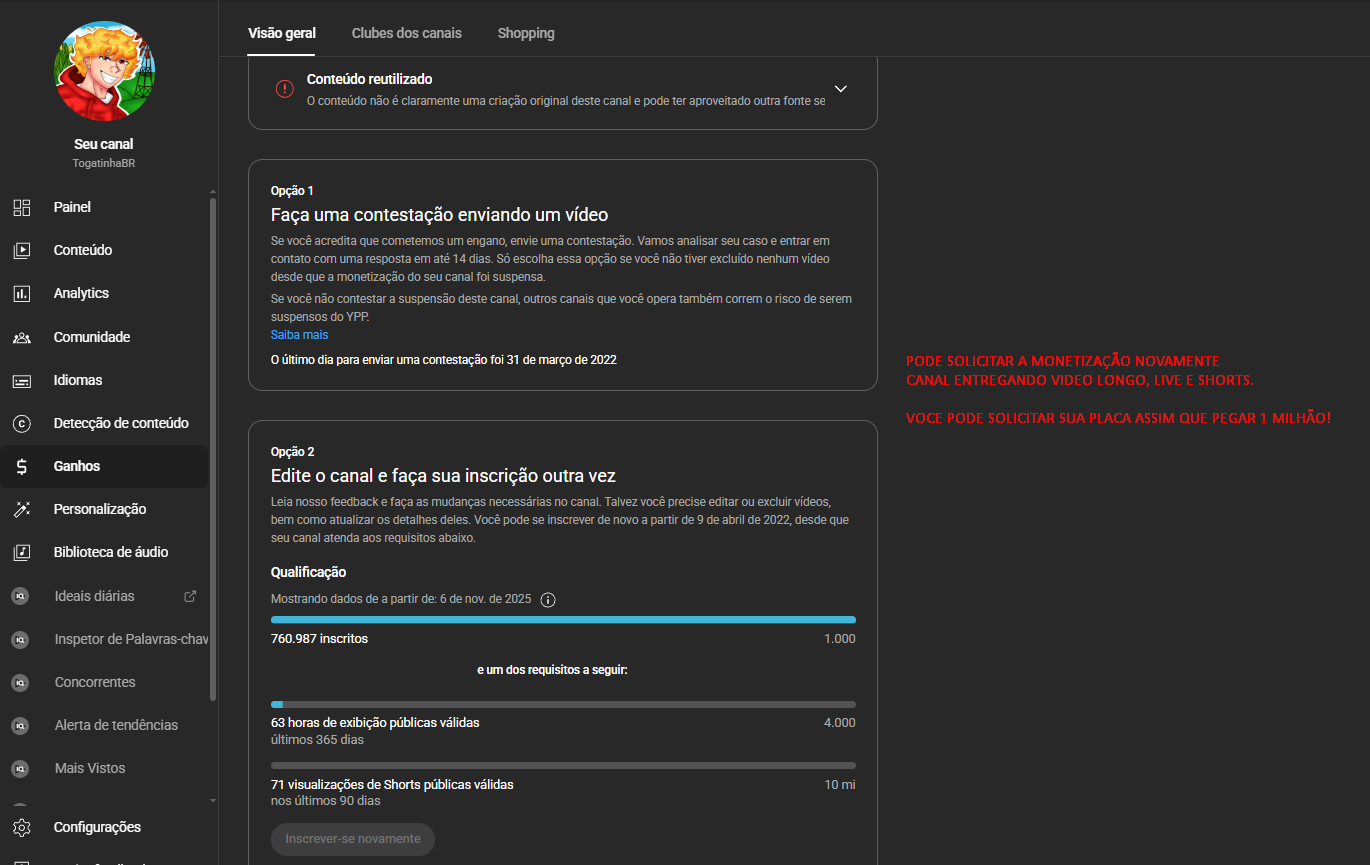This screenshot has height=865, width=1370.
Task: Click the subscribers progress bar
Action: (563, 620)
